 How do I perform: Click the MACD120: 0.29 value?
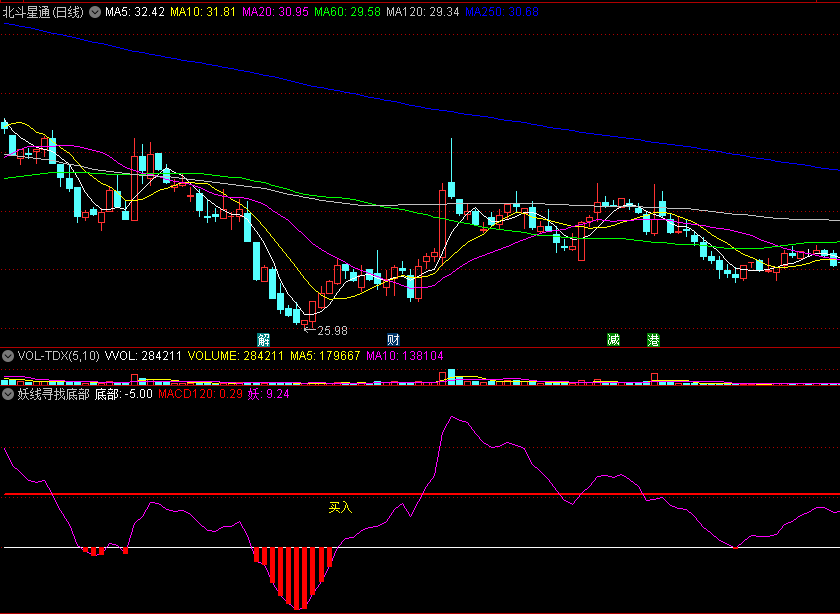click(x=200, y=394)
